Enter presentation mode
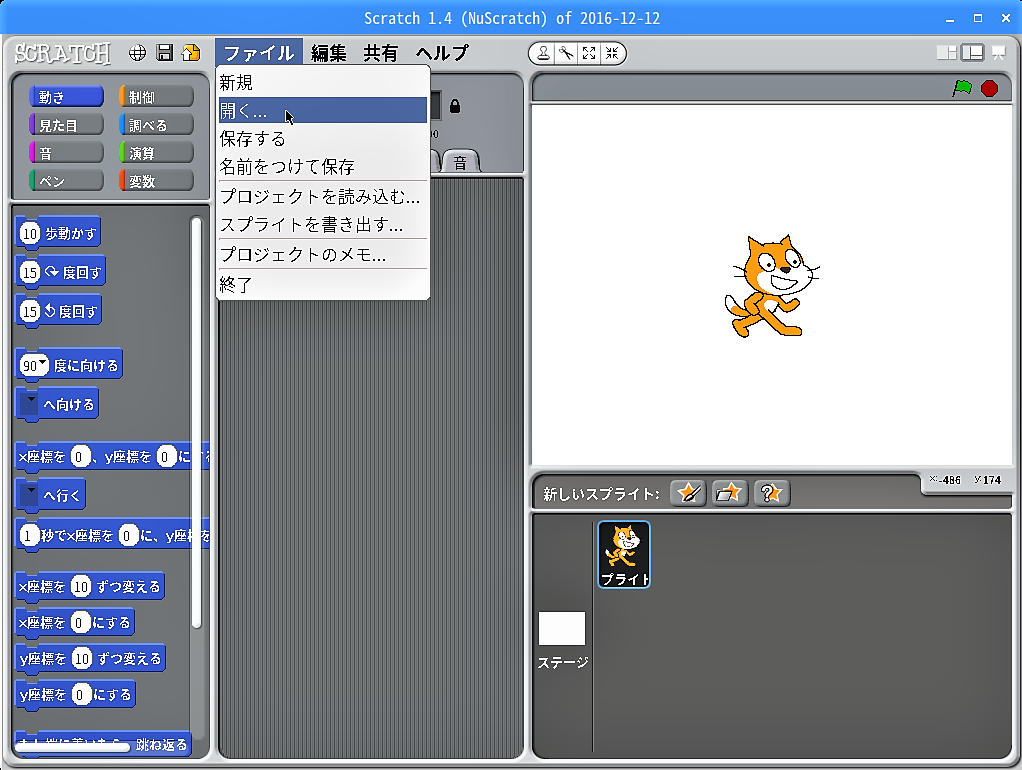The width and height of the screenshot is (1022, 770). point(999,53)
